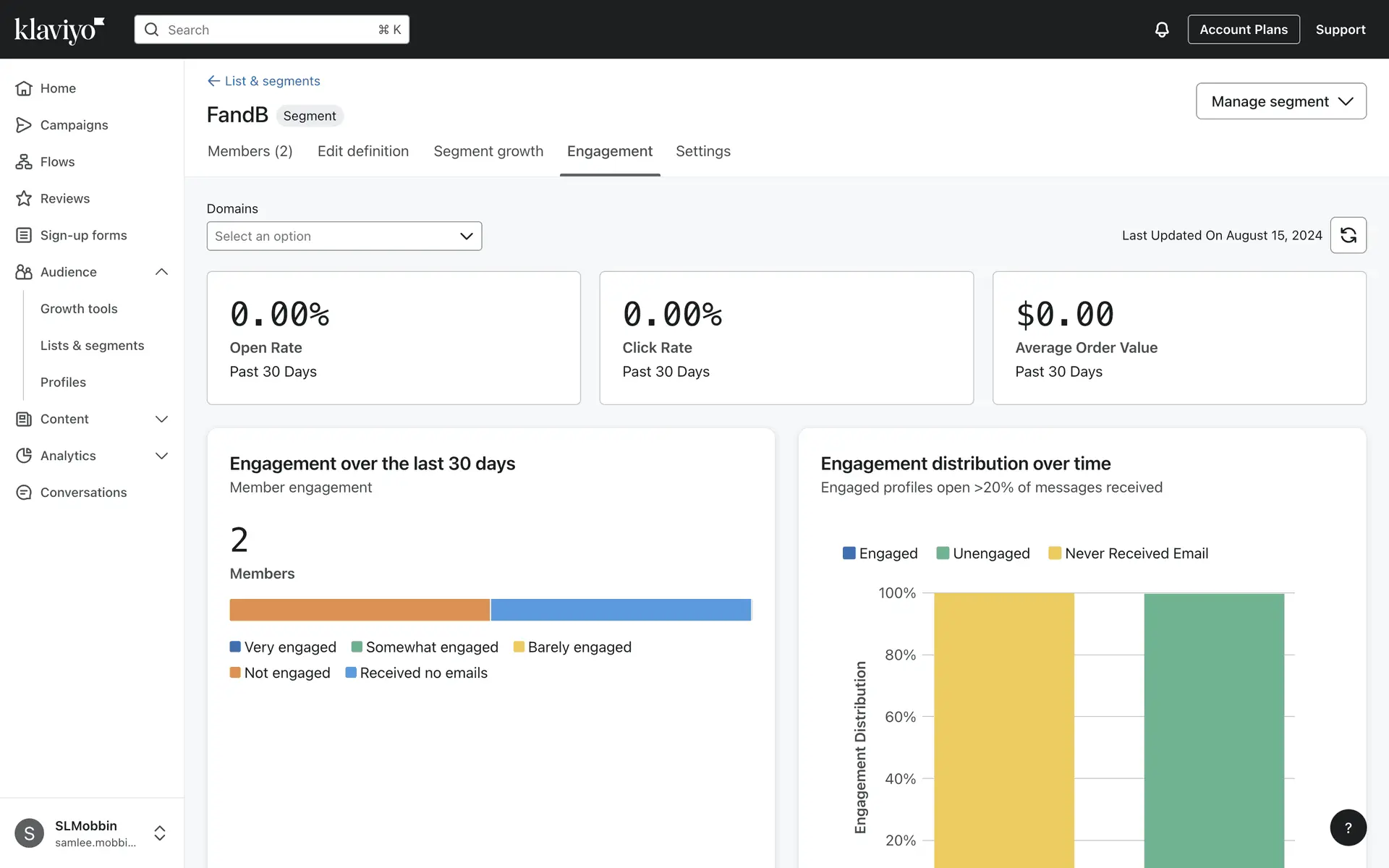Image resolution: width=1389 pixels, height=868 pixels.
Task: Go back to List & segments
Action: pos(264,81)
